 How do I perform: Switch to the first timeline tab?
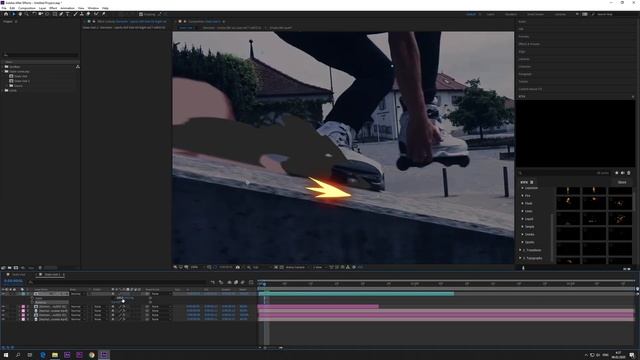click(18, 275)
